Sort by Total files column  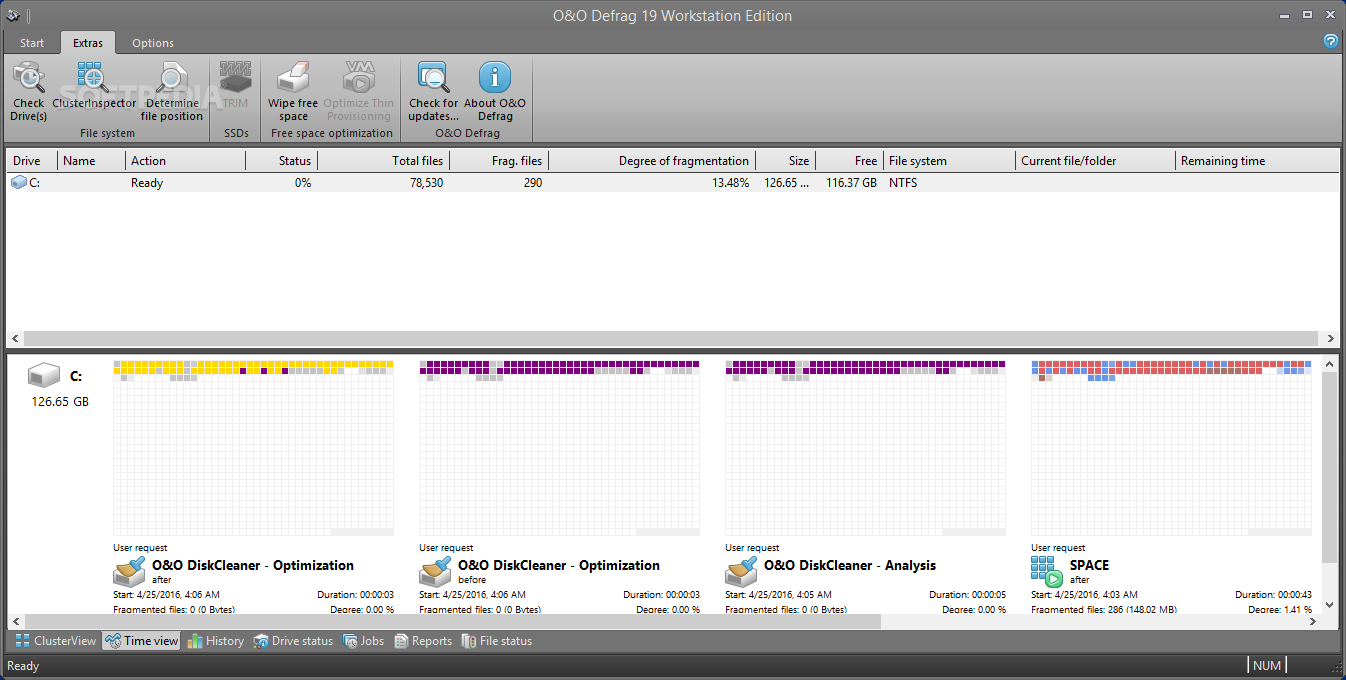[x=384, y=160]
